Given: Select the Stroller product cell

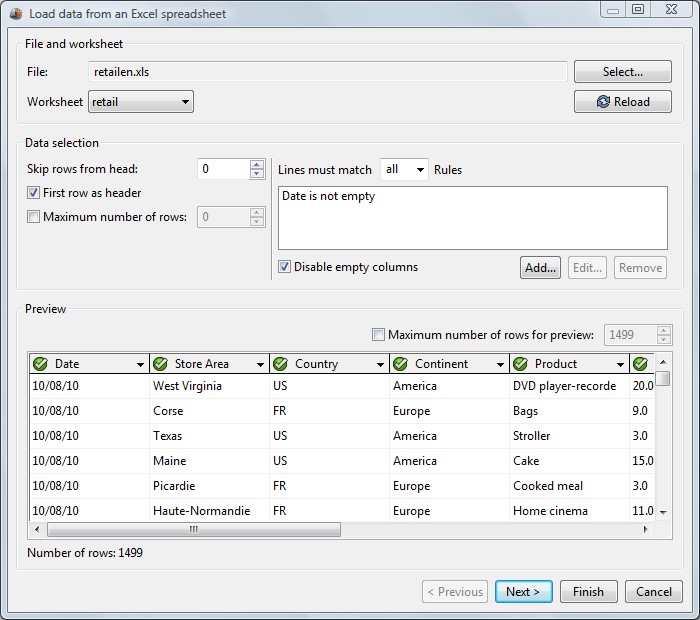Looking at the screenshot, I should pyautogui.click(x=569, y=436).
